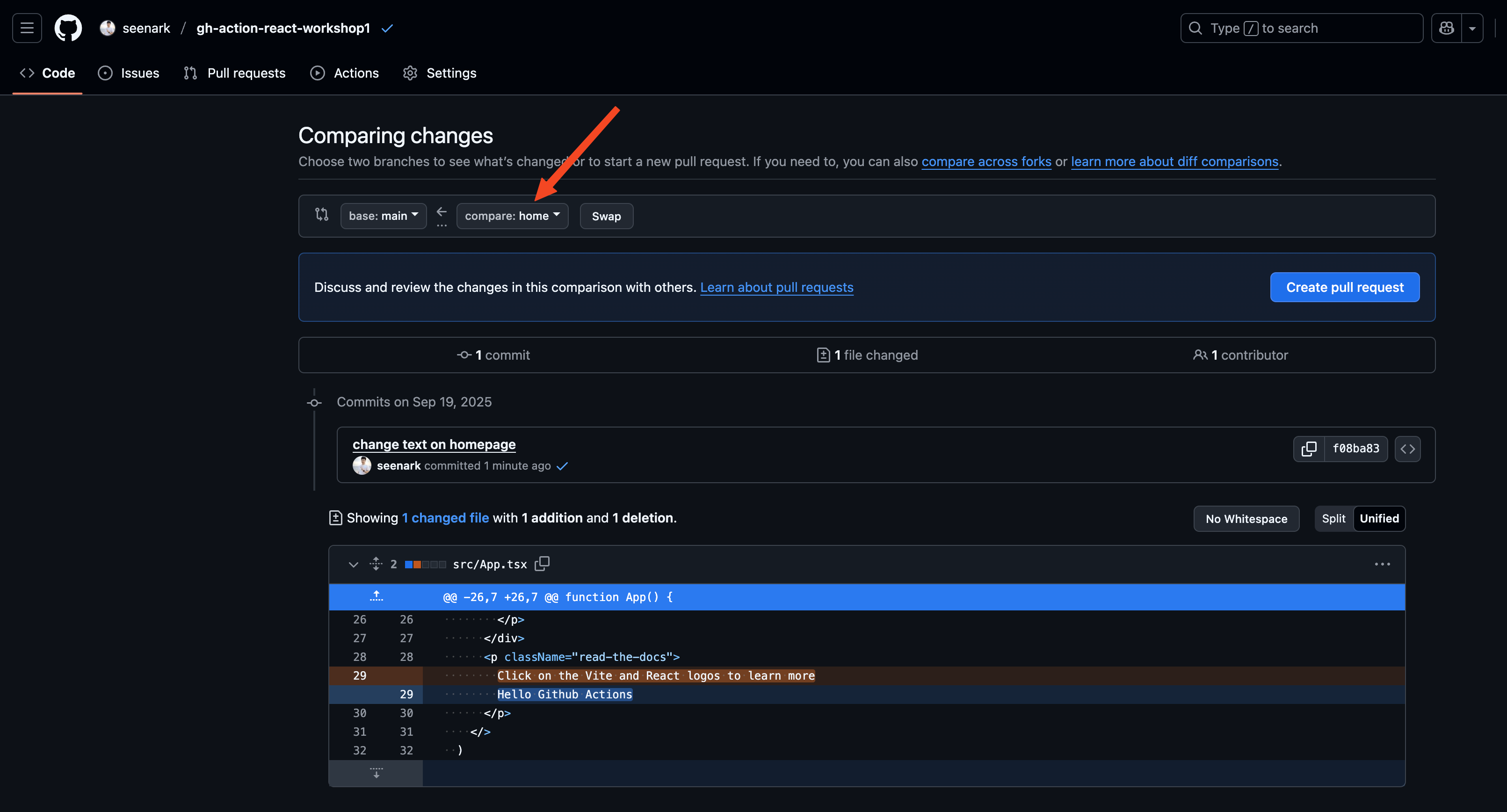
Task: Copy src/App.tsx file path
Action: [542, 563]
